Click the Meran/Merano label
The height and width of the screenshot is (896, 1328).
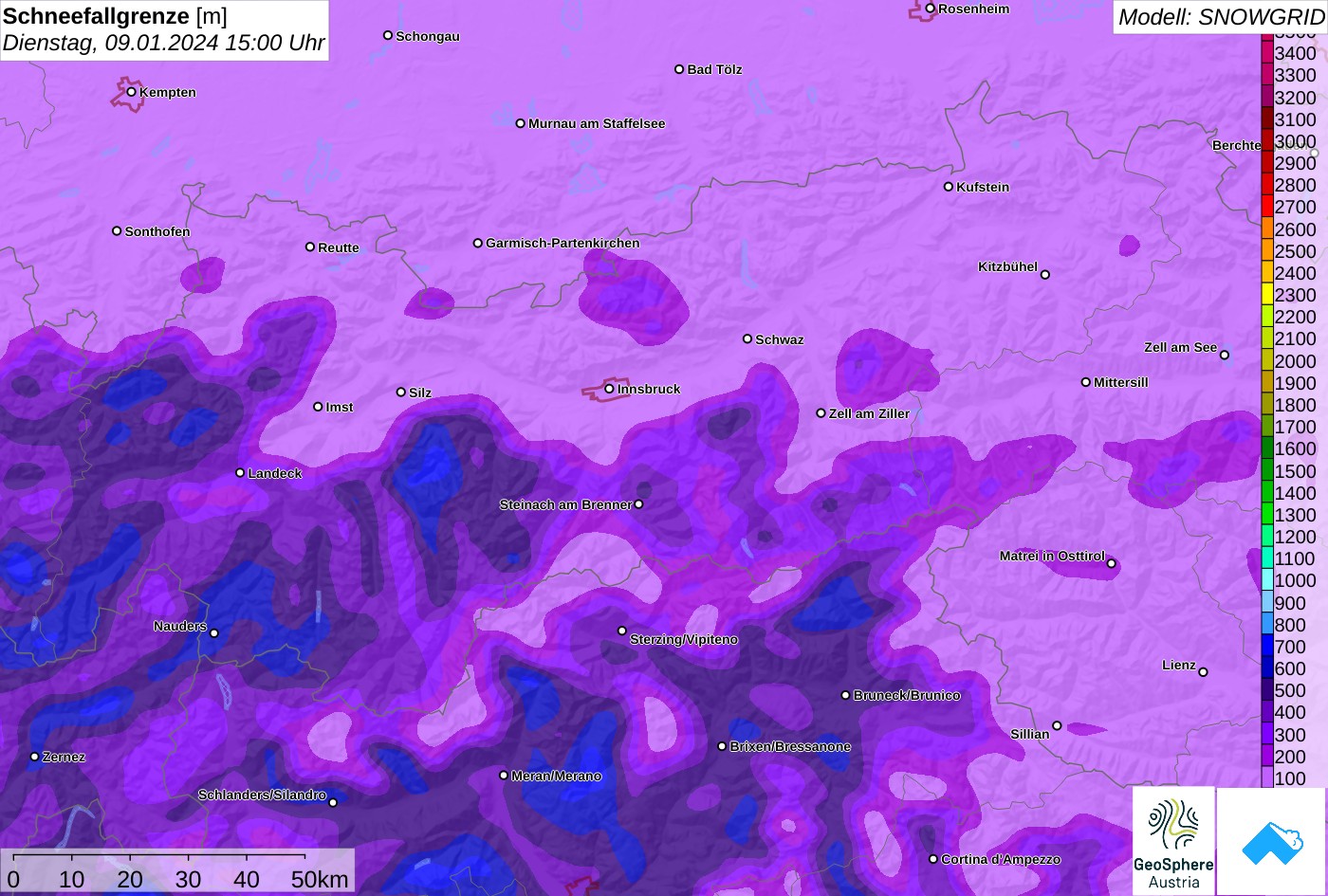pyautogui.click(x=557, y=776)
